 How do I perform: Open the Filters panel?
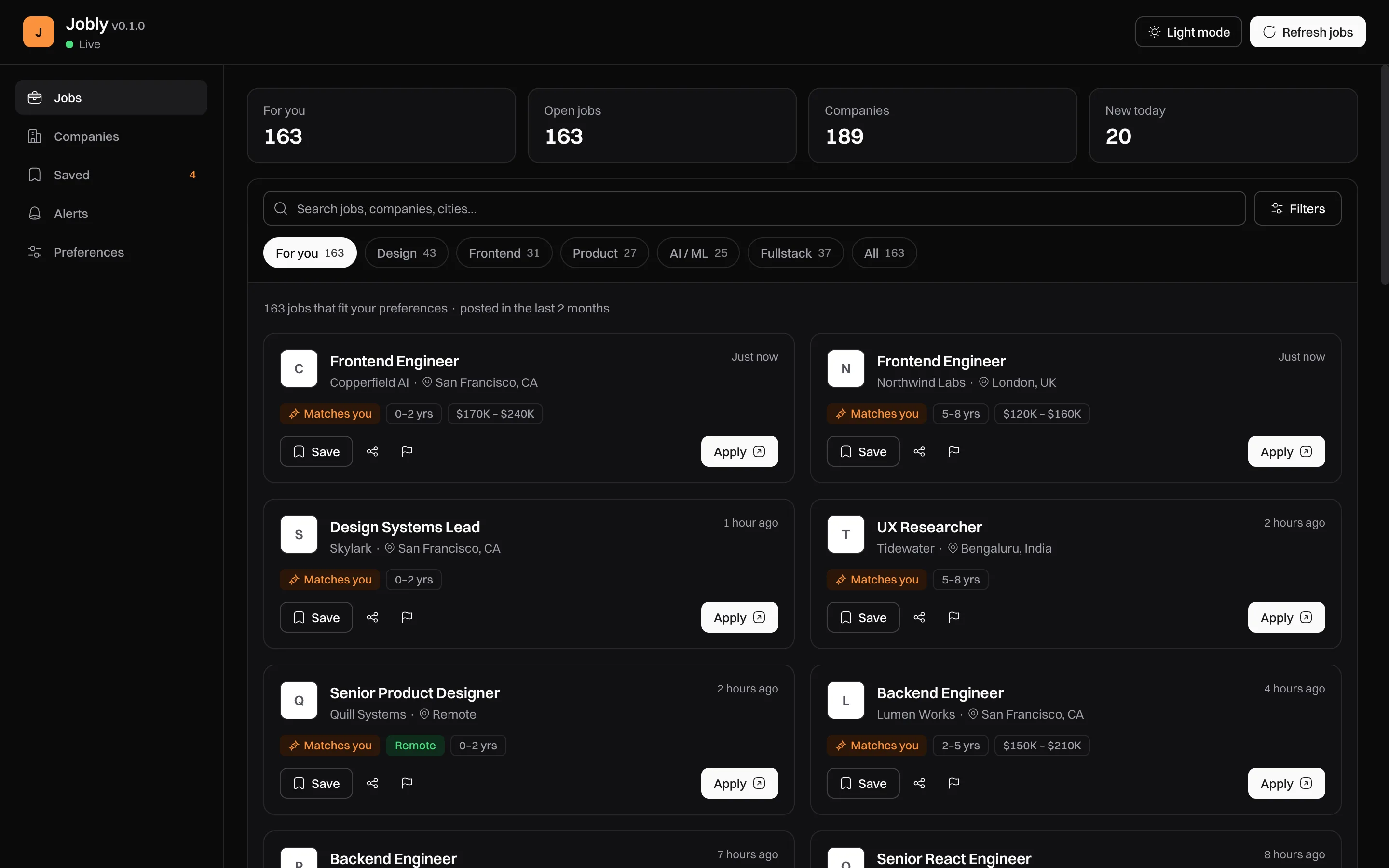point(1298,209)
